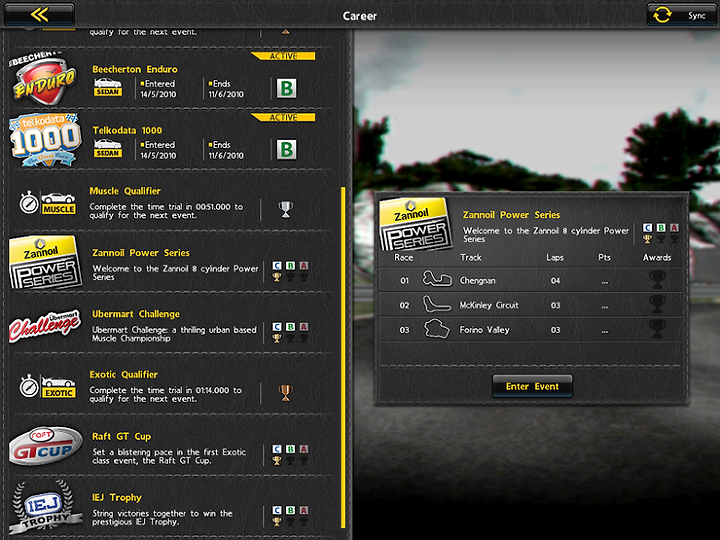This screenshot has height=540, width=720.
Task: Select the Ubermart Challenge logo
Action: [45, 325]
